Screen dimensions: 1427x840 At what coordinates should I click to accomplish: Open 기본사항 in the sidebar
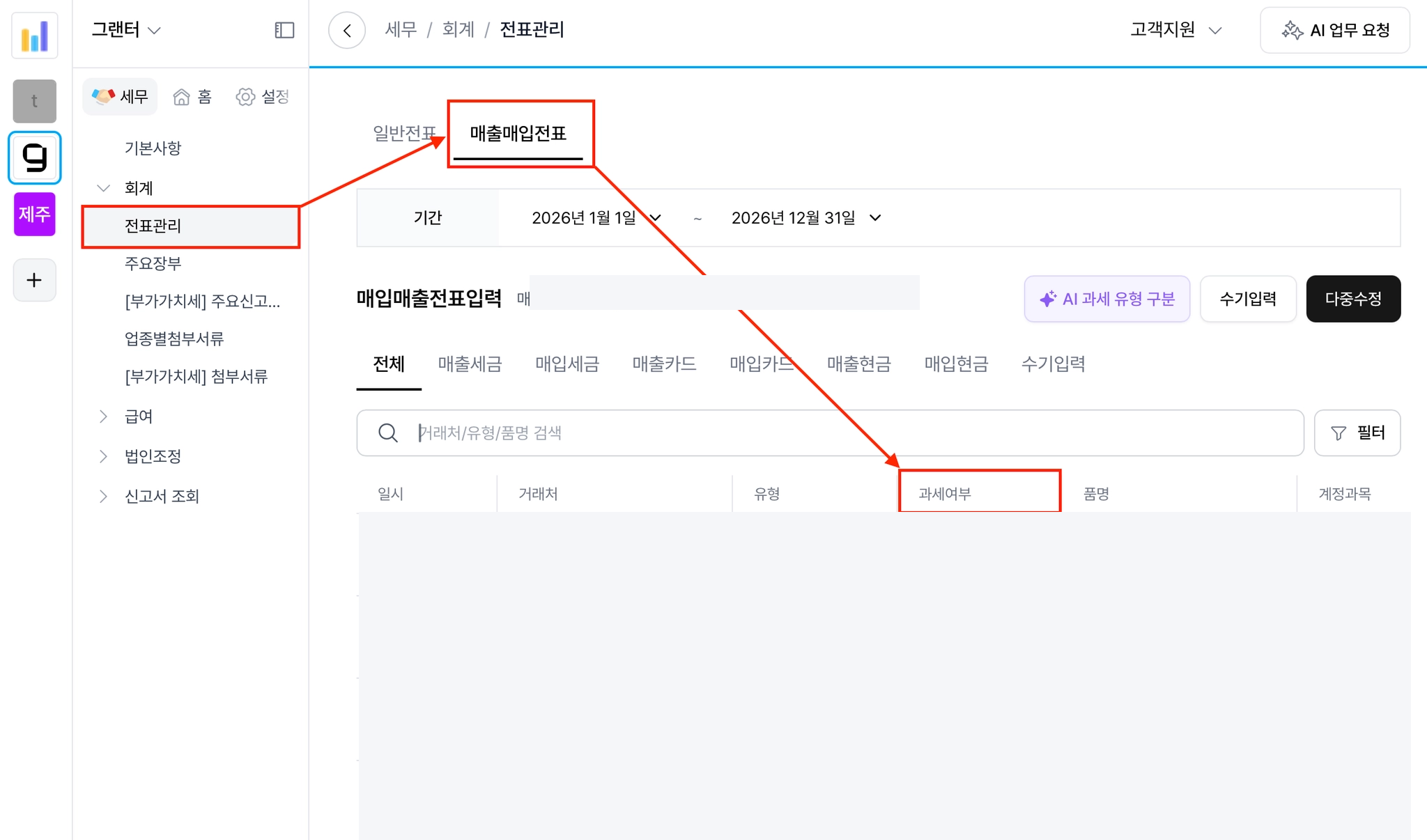tap(153, 148)
